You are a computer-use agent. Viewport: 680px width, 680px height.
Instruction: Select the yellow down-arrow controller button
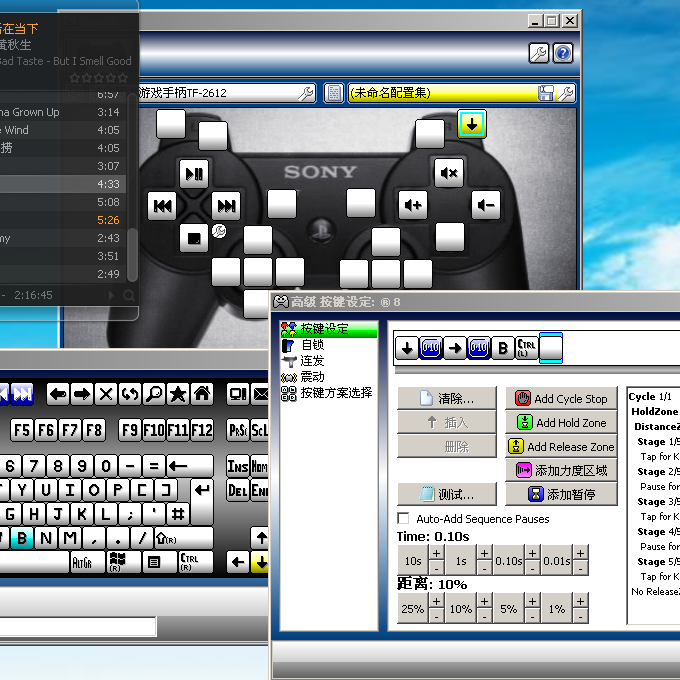(472, 124)
